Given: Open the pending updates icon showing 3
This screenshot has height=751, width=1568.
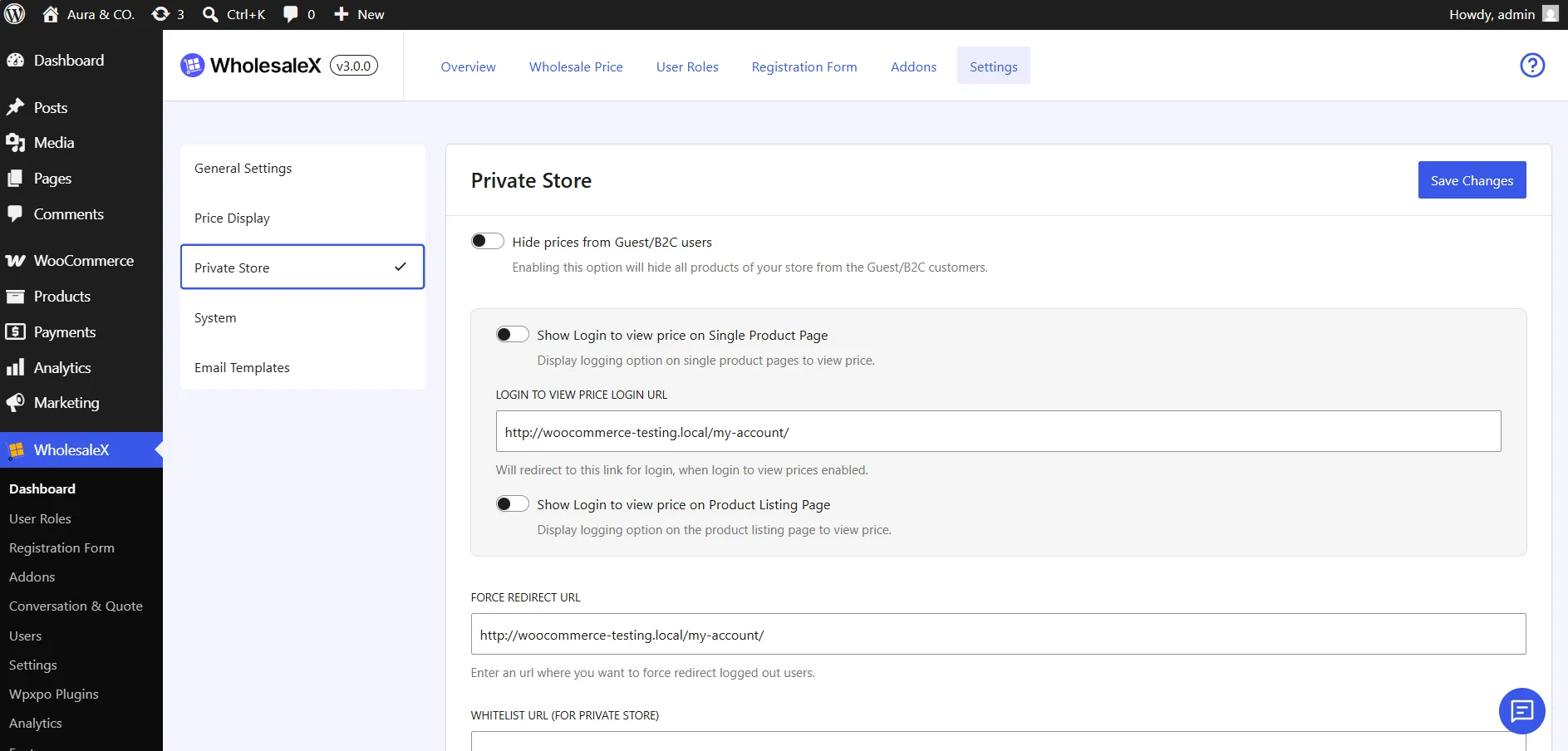Looking at the screenshot, I should [x=160, y=14].
